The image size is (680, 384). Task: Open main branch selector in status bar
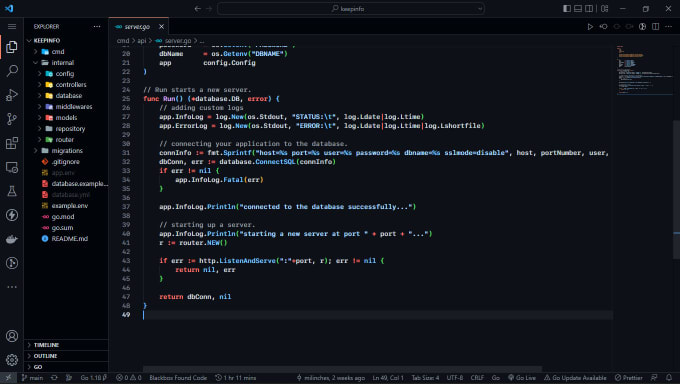tap(33, 378)
